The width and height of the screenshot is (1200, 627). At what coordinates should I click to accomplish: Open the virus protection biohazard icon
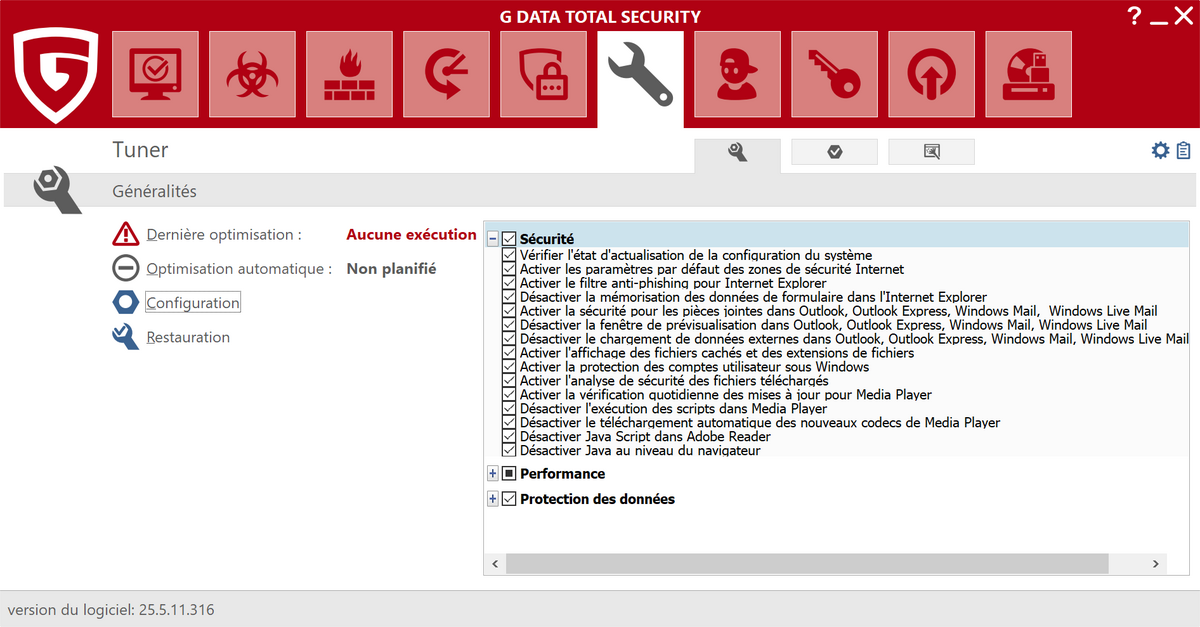tap(252, 74)
